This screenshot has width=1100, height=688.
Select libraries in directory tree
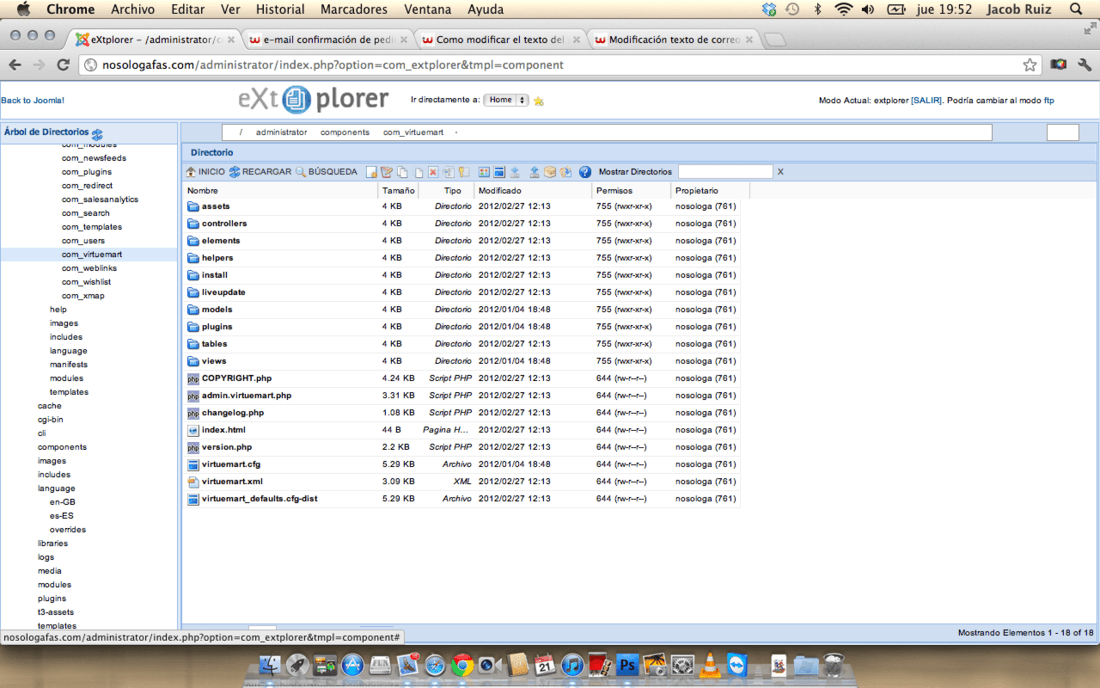(53, 543)
